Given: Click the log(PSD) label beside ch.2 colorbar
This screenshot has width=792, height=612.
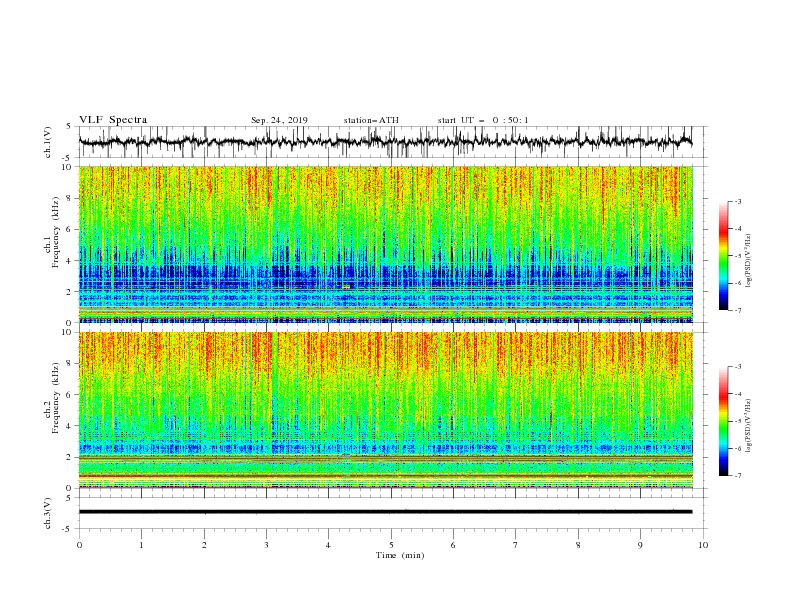Looking at the screenshot, I should (x=748, y=425).
